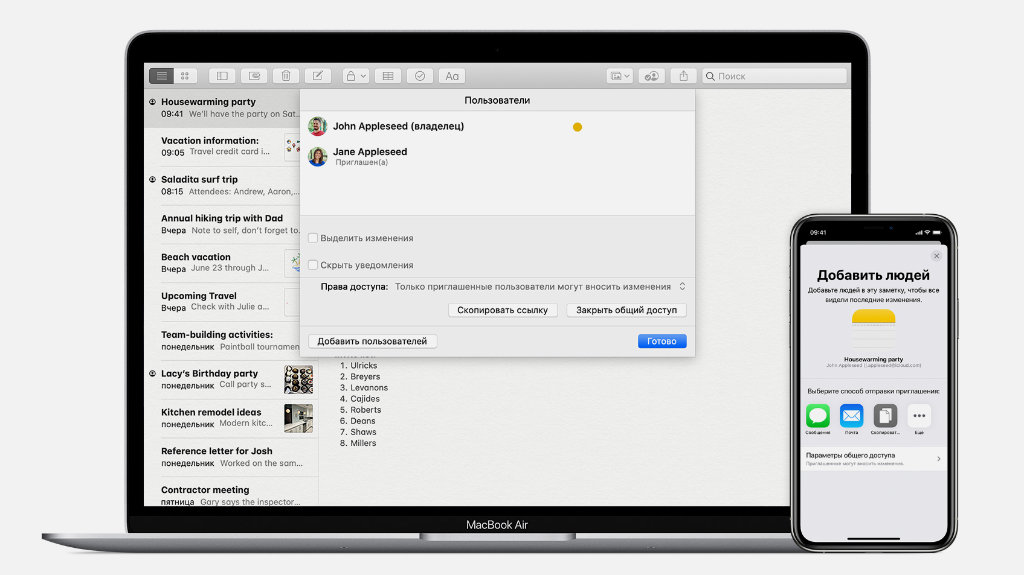Click shared icon beside Lacy's Birthday party

[152, 374]
